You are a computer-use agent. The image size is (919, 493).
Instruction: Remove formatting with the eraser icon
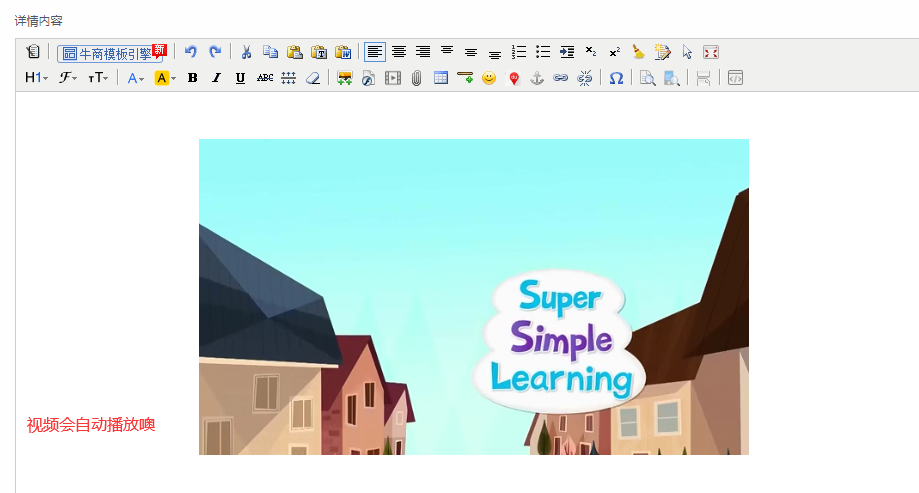coord(313,78)
